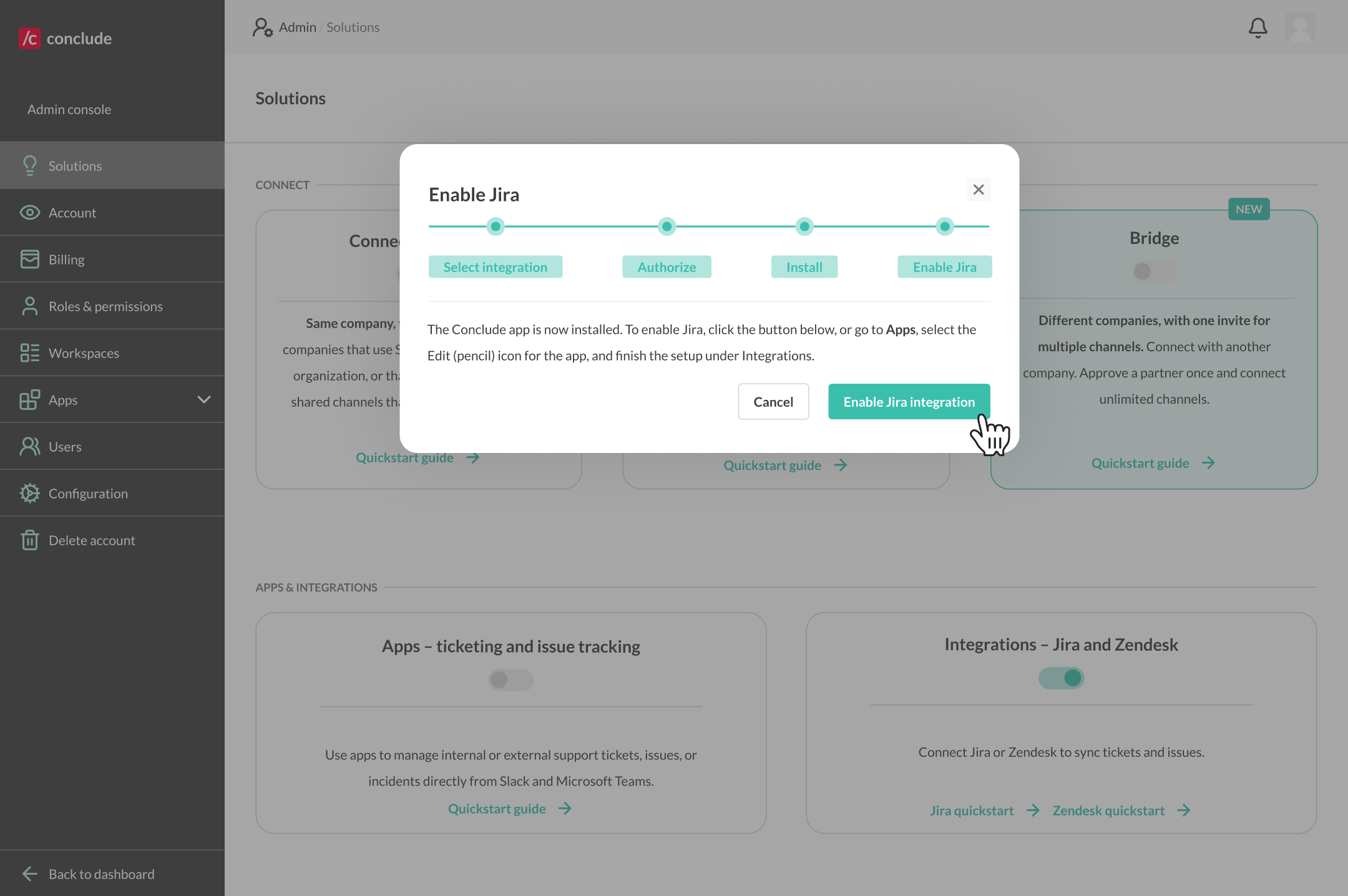
Task: Toggle Integrations Jira and Zendesk switch
Action: tap(1061, 678)
